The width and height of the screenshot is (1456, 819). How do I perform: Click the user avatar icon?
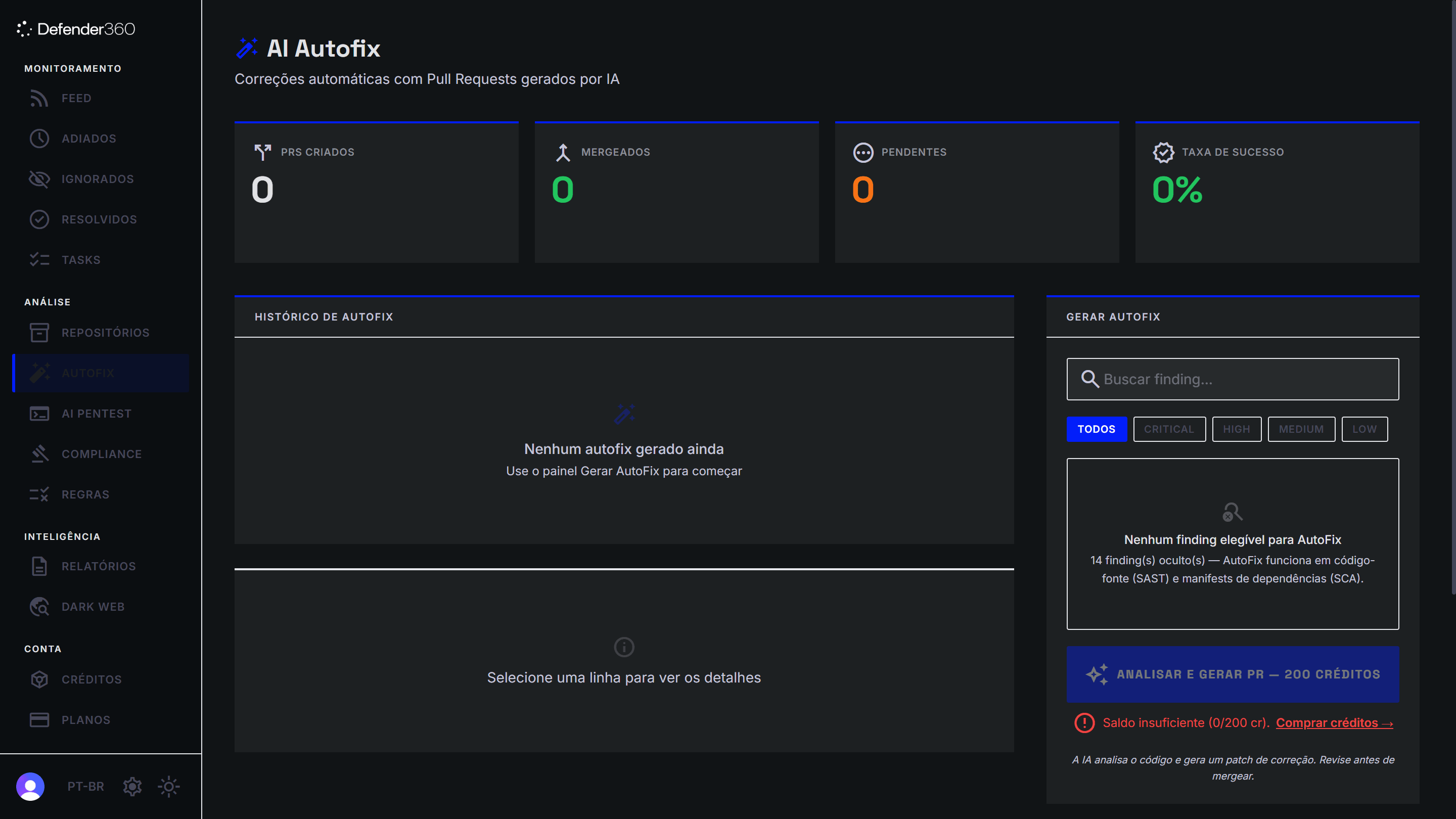[30, 787]
